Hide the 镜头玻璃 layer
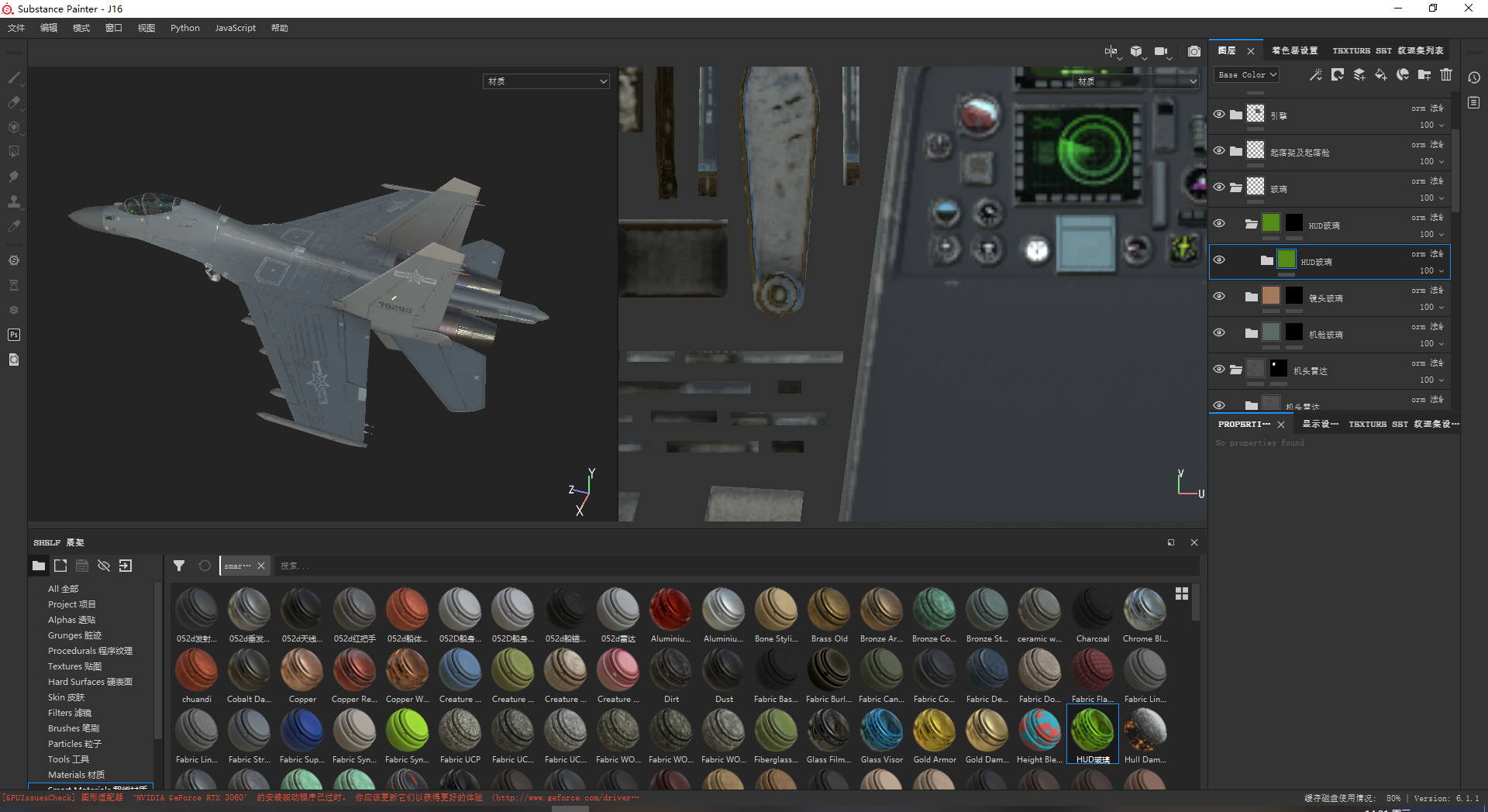 click(1219, 296)
